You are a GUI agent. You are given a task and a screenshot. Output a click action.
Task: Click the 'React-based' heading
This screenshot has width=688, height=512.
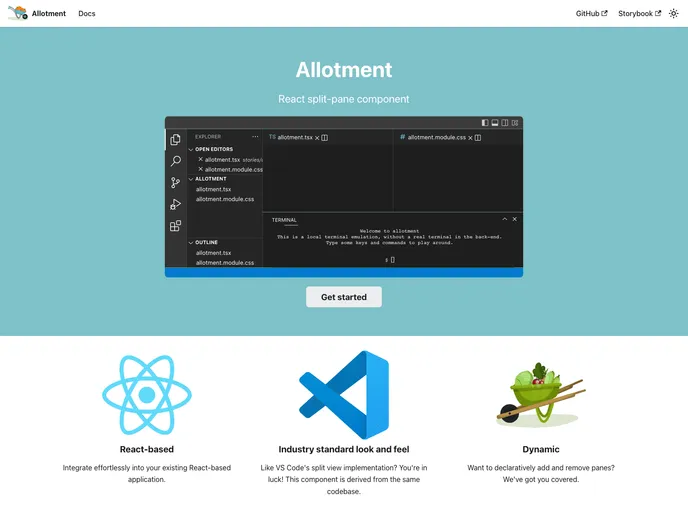[x=147, y=449]
